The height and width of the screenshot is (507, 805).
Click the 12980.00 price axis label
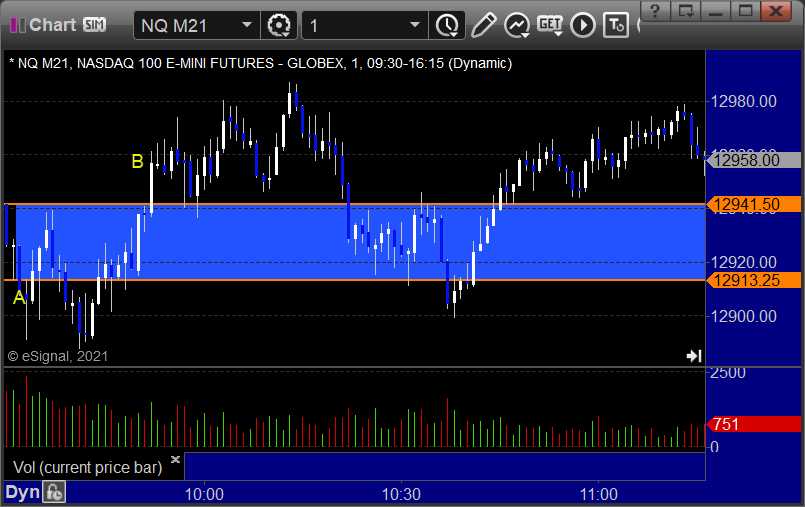pos(743,102)
